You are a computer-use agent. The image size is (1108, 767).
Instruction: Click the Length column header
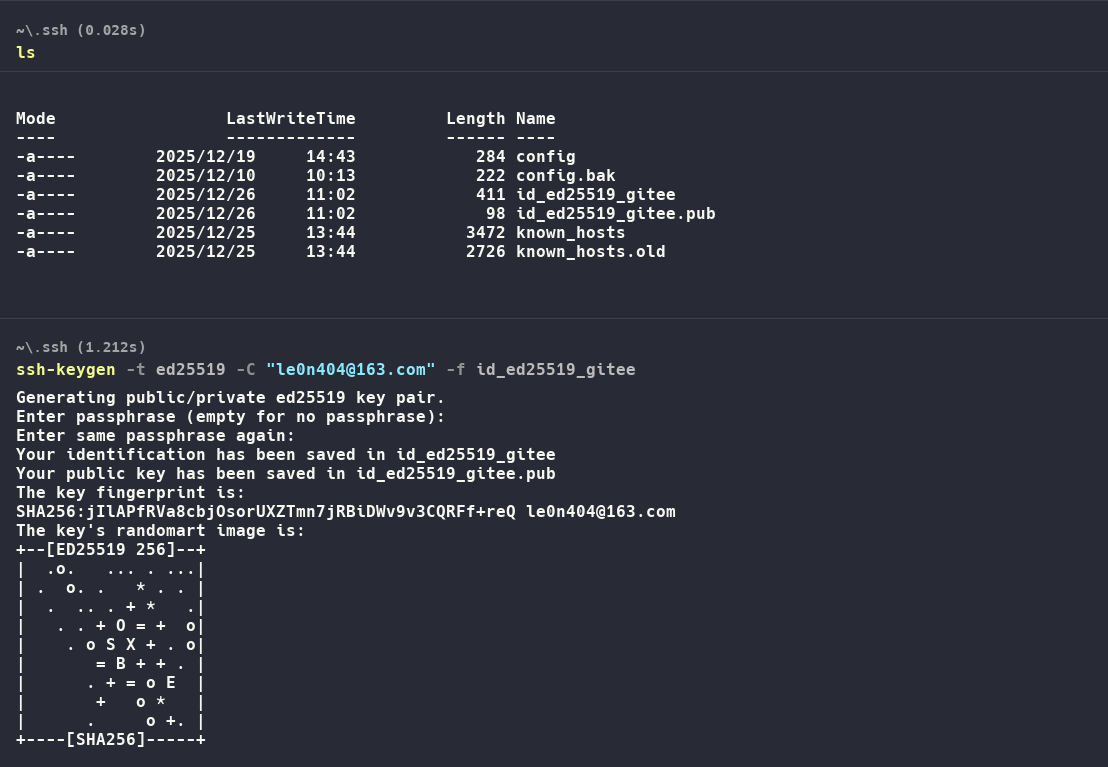pyautogui.click(x=475, y=119)
